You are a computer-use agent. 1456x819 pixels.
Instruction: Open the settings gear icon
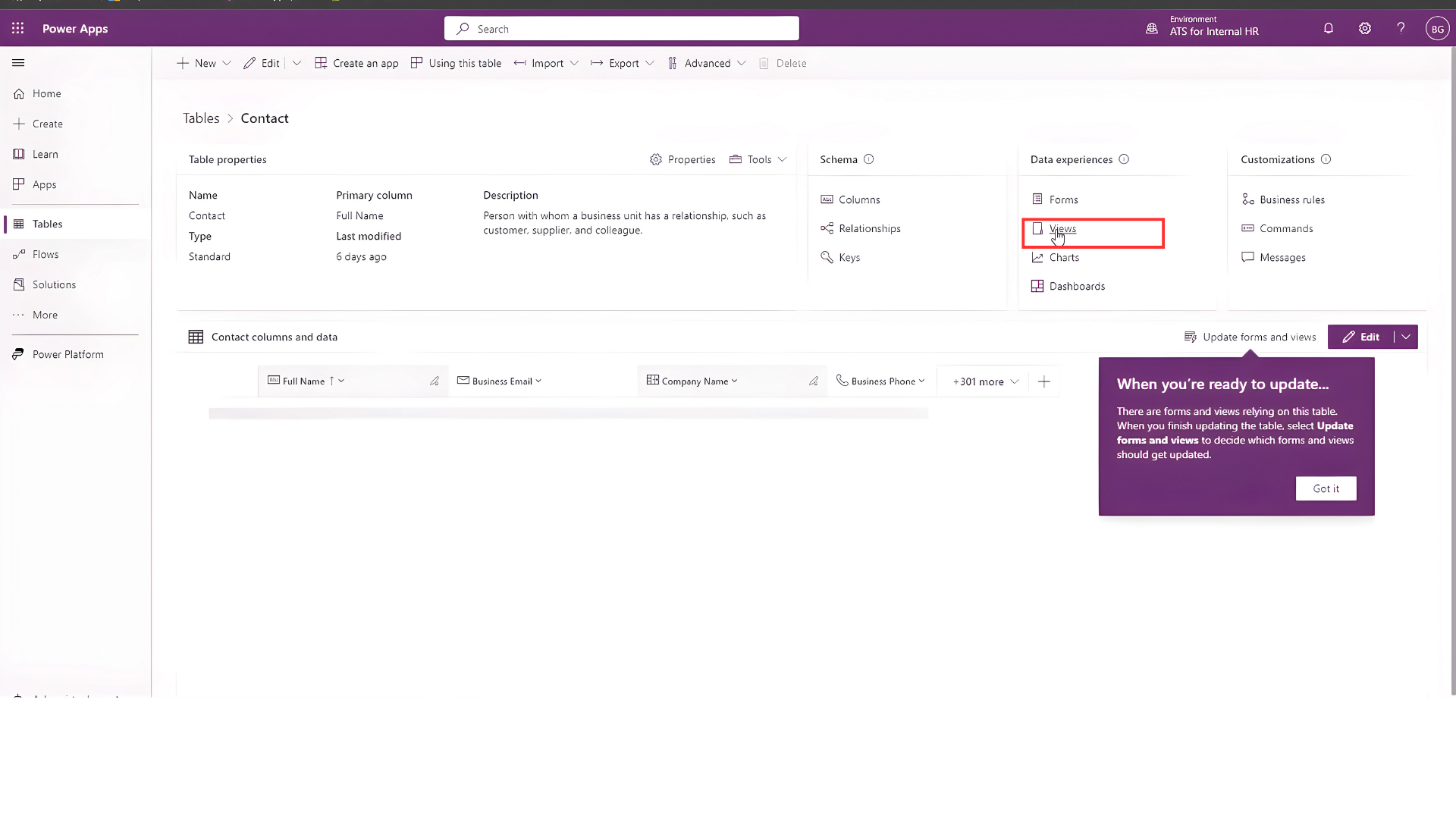[1365, 28]
